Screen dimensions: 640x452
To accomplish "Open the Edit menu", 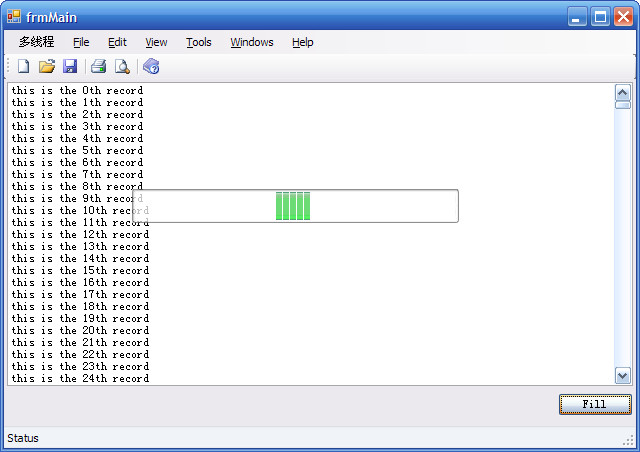I will 117,42.
